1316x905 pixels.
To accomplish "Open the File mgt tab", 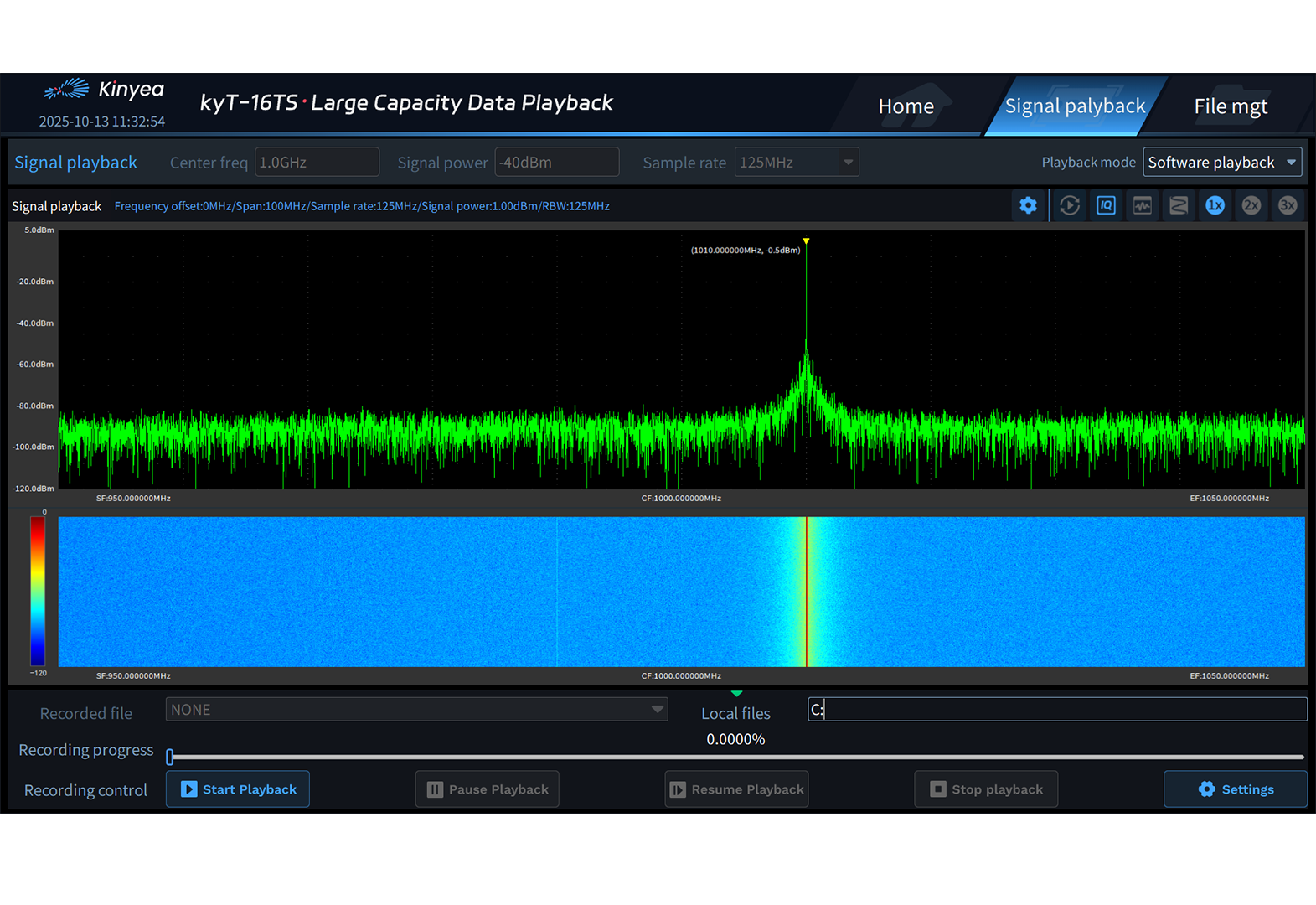I will (1230, 106).
